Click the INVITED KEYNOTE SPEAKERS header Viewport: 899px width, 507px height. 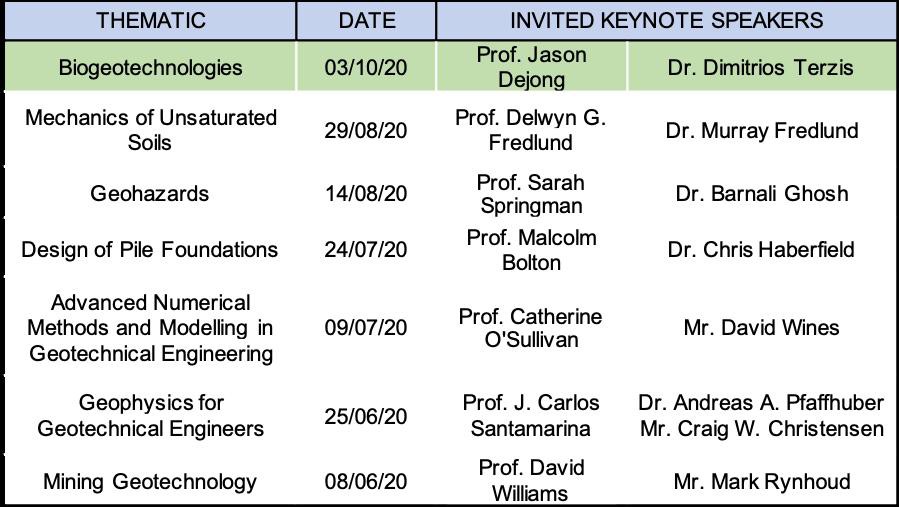(x=666, y=20)
